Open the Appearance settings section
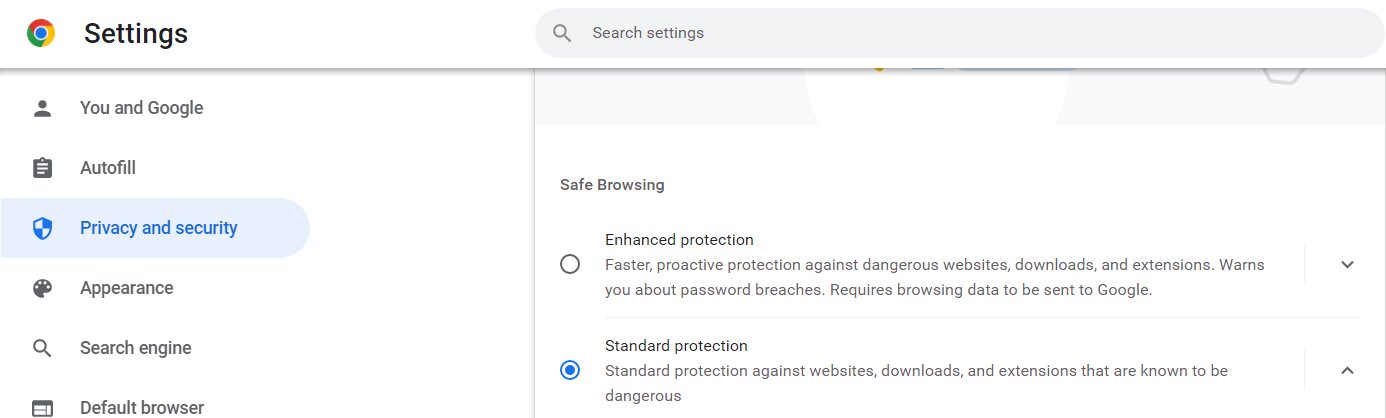Viewport: 1386px width, 418px height. [126, 288]
